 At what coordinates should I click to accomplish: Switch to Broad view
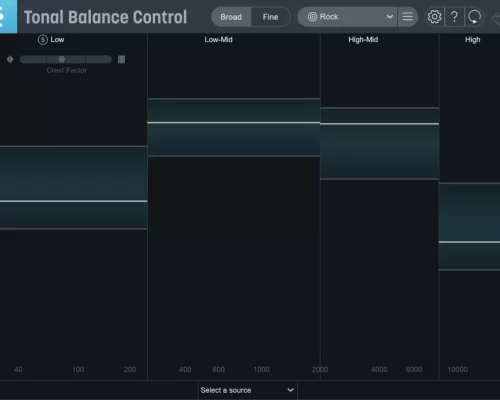[x=231, y=17]
